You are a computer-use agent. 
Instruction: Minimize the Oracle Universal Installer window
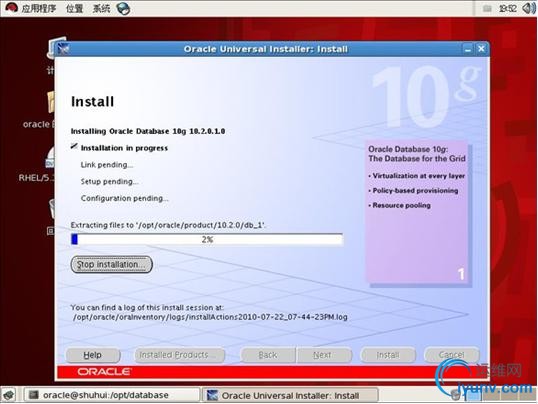pos(468,49)
